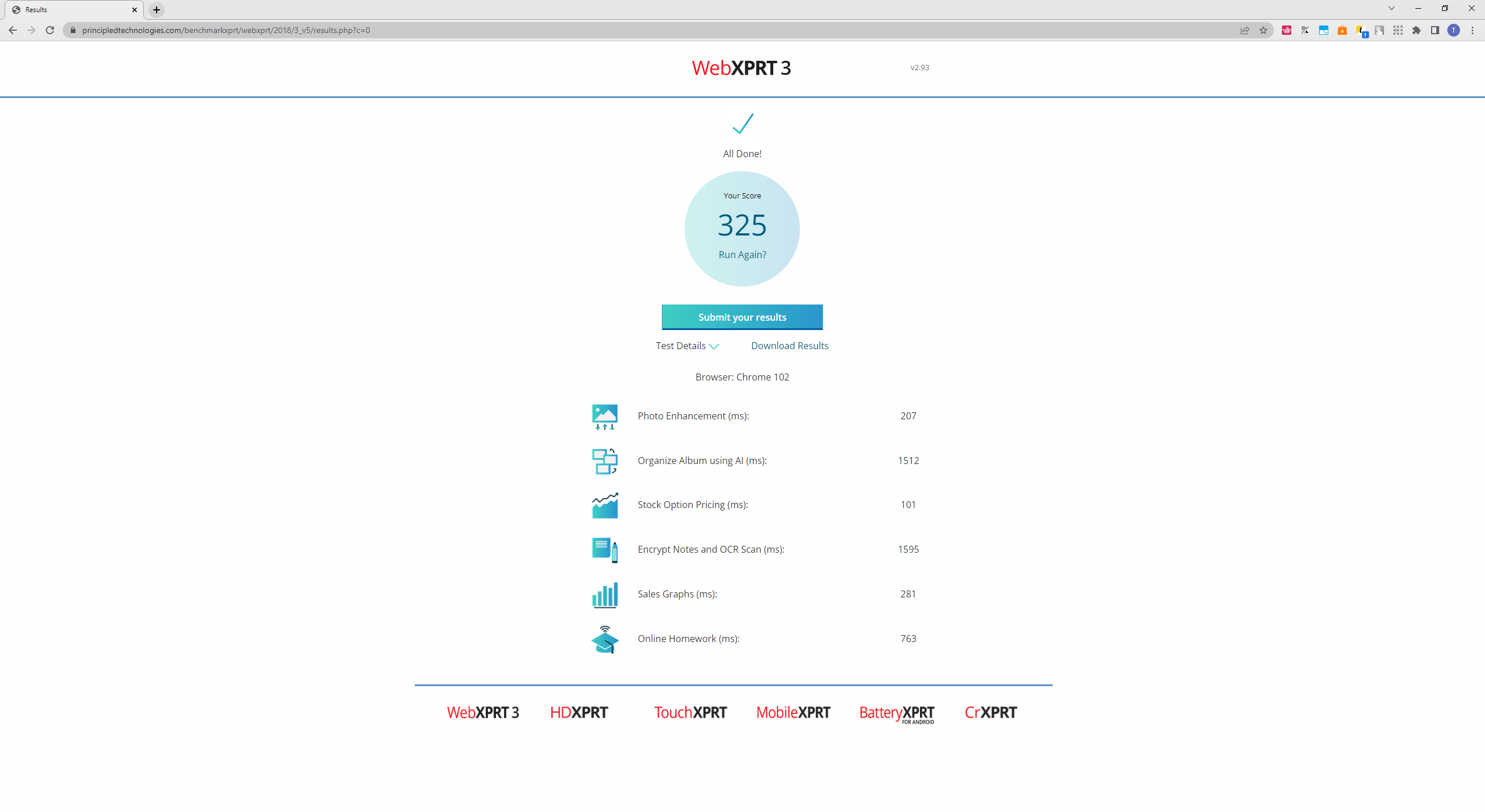Click Test Details label
This screenshot has width=1485, height=812.
(x=680, y=346)
